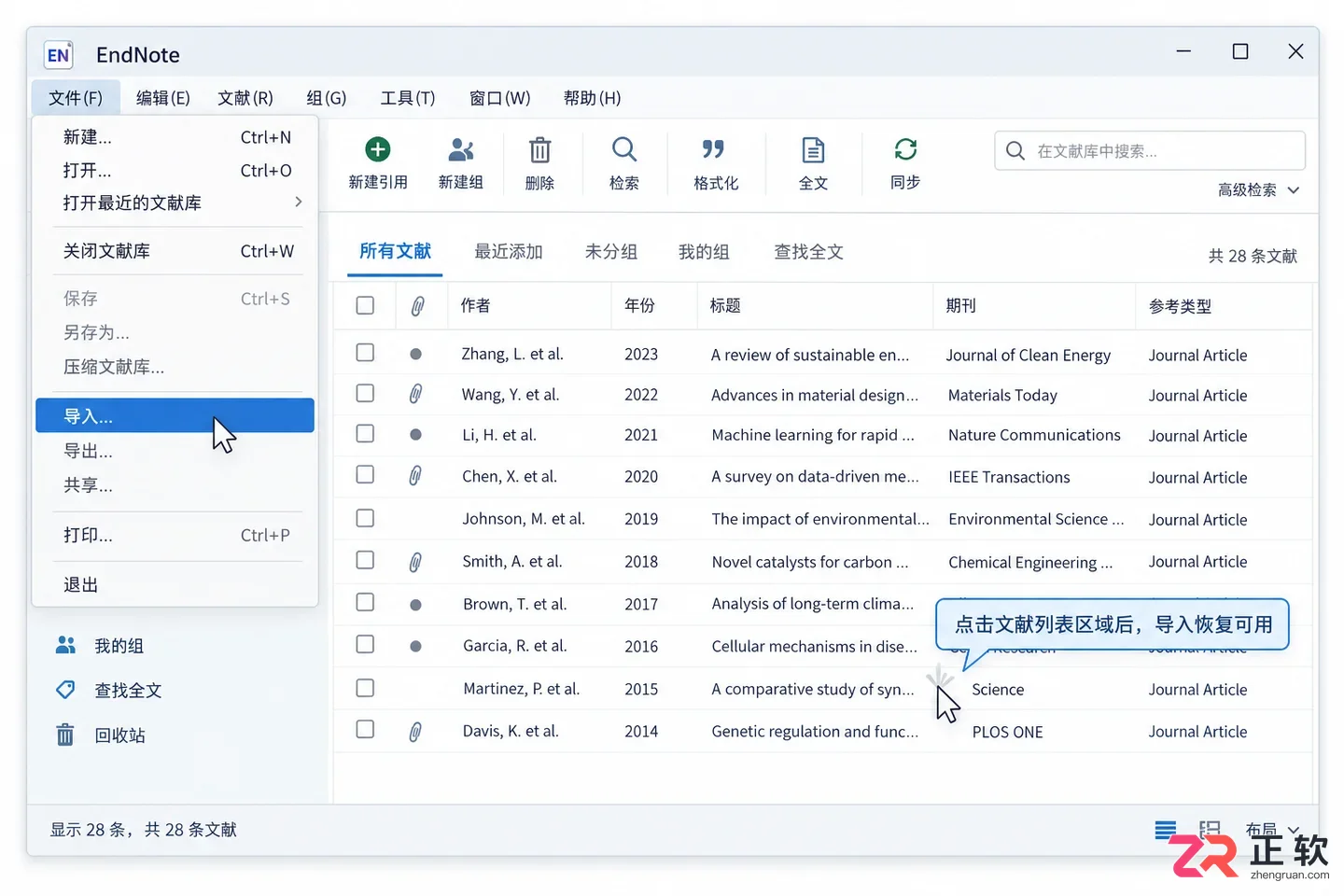Click the 格式化 quotation icon
1344x896 pixels.
pyautogui.click(x=714, y=149)
